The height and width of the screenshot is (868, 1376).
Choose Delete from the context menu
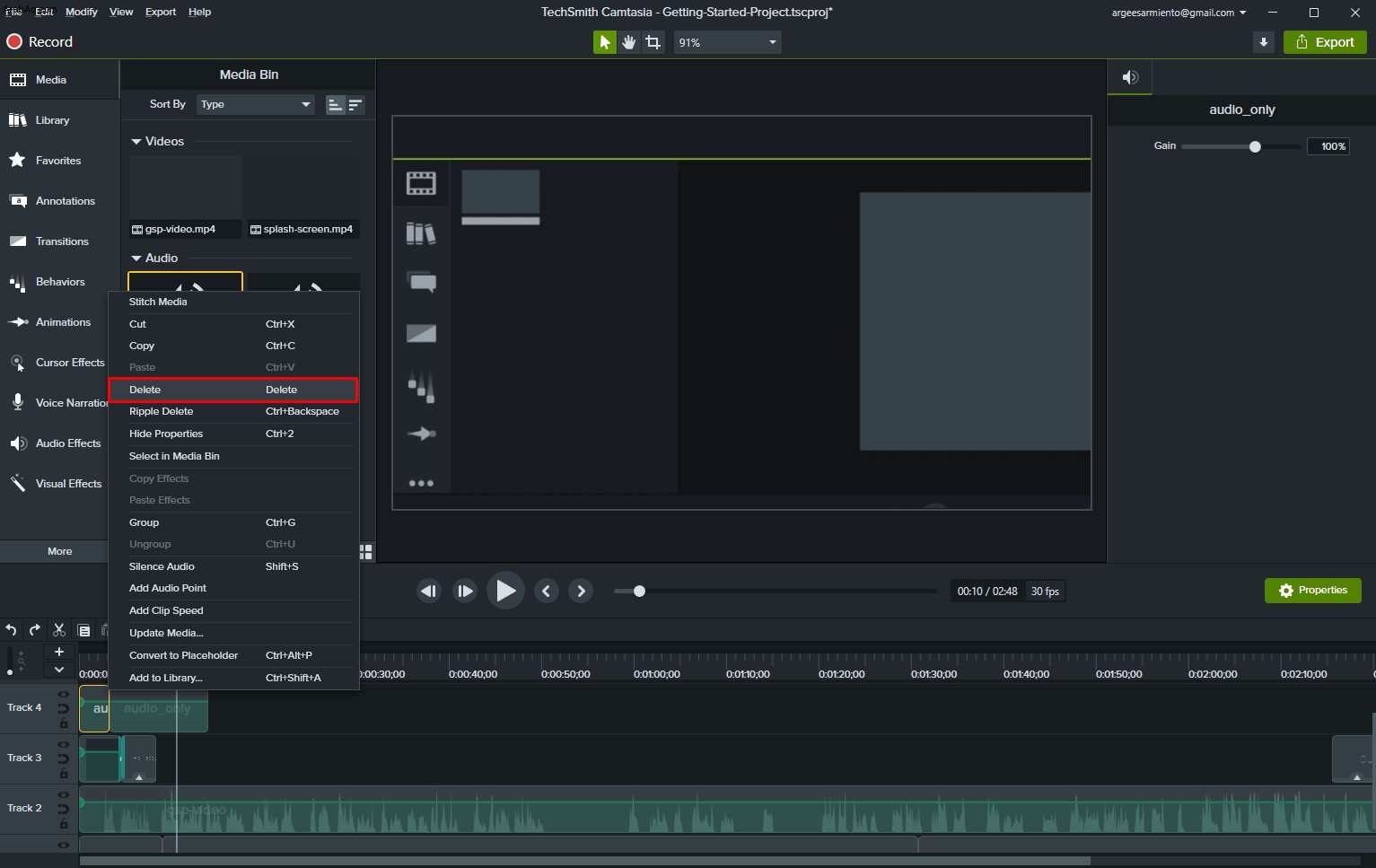click(233, 390)
